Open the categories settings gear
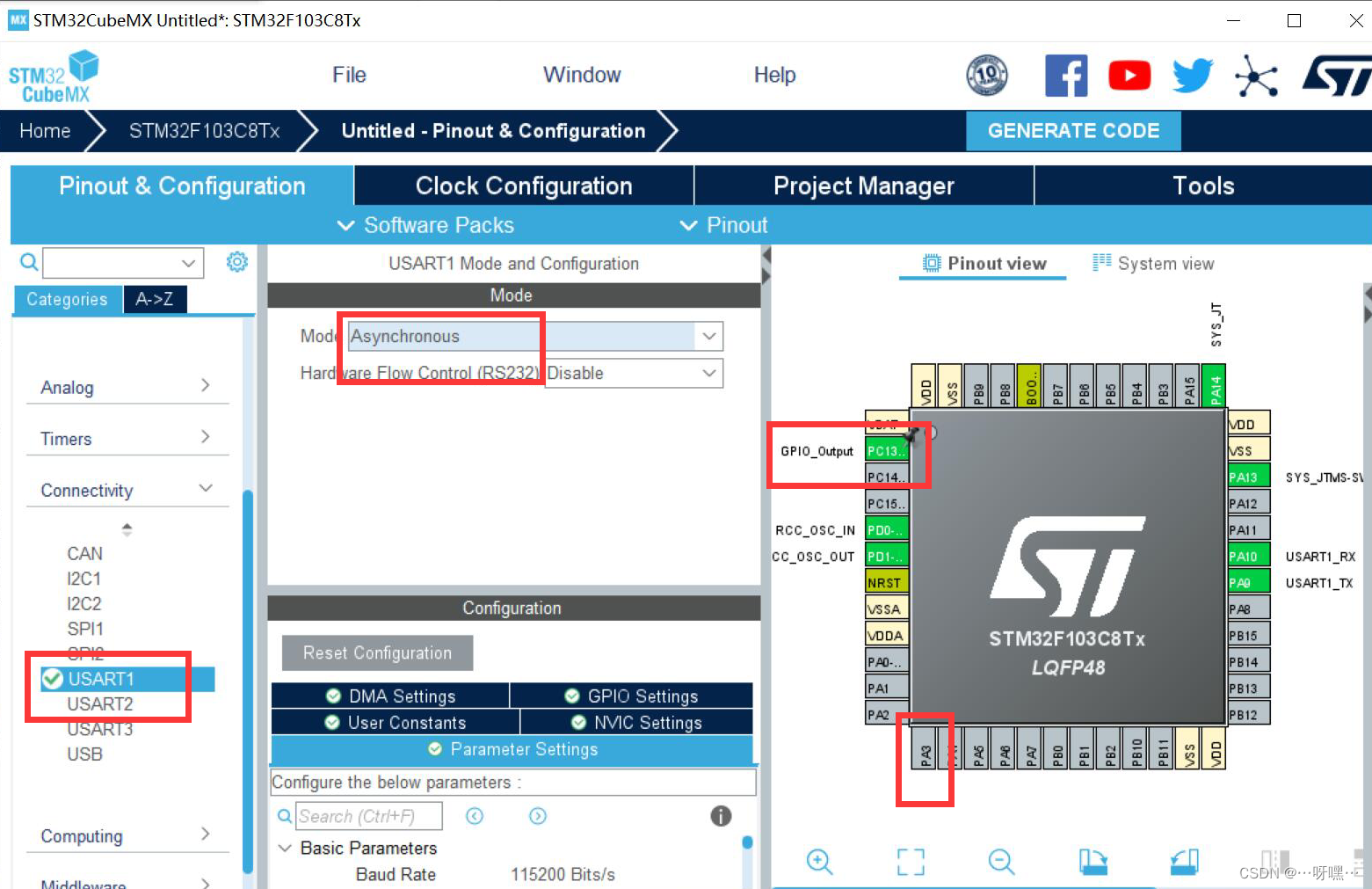 point(237,262)
